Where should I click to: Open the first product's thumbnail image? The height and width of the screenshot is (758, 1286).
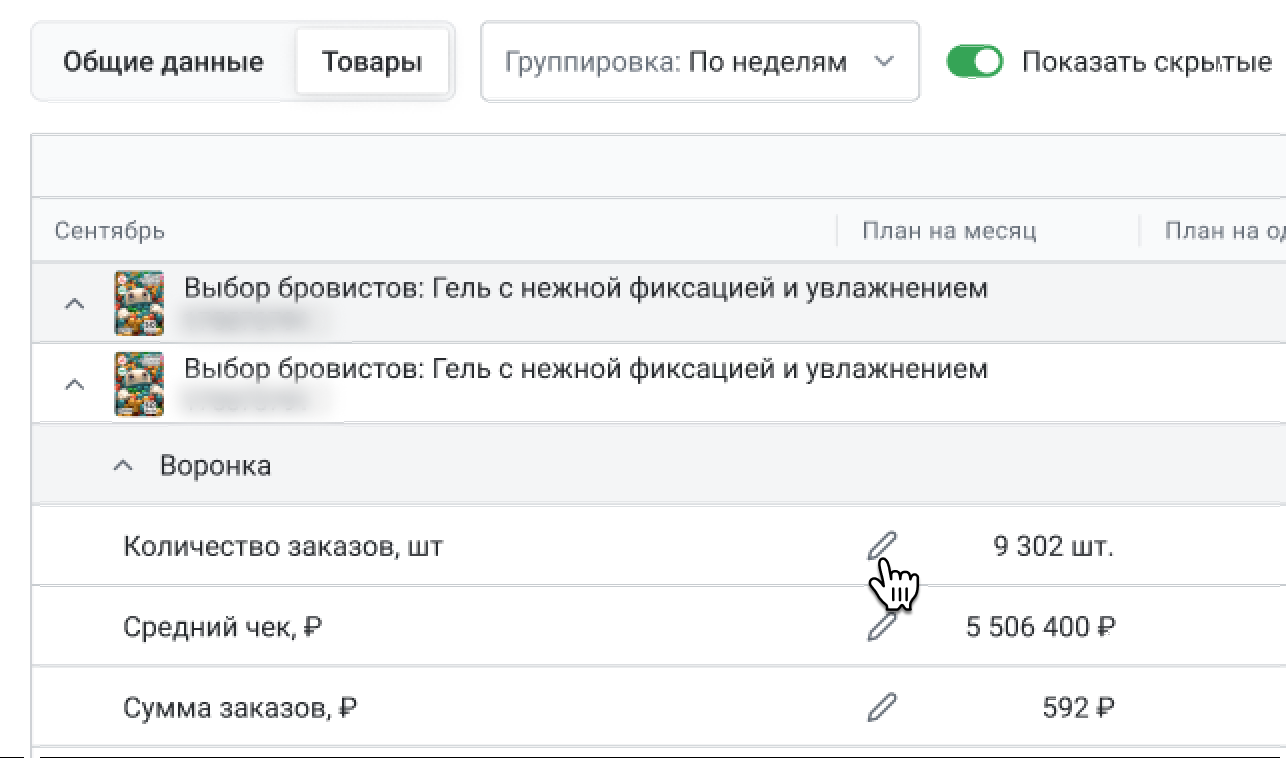point(139,303)
